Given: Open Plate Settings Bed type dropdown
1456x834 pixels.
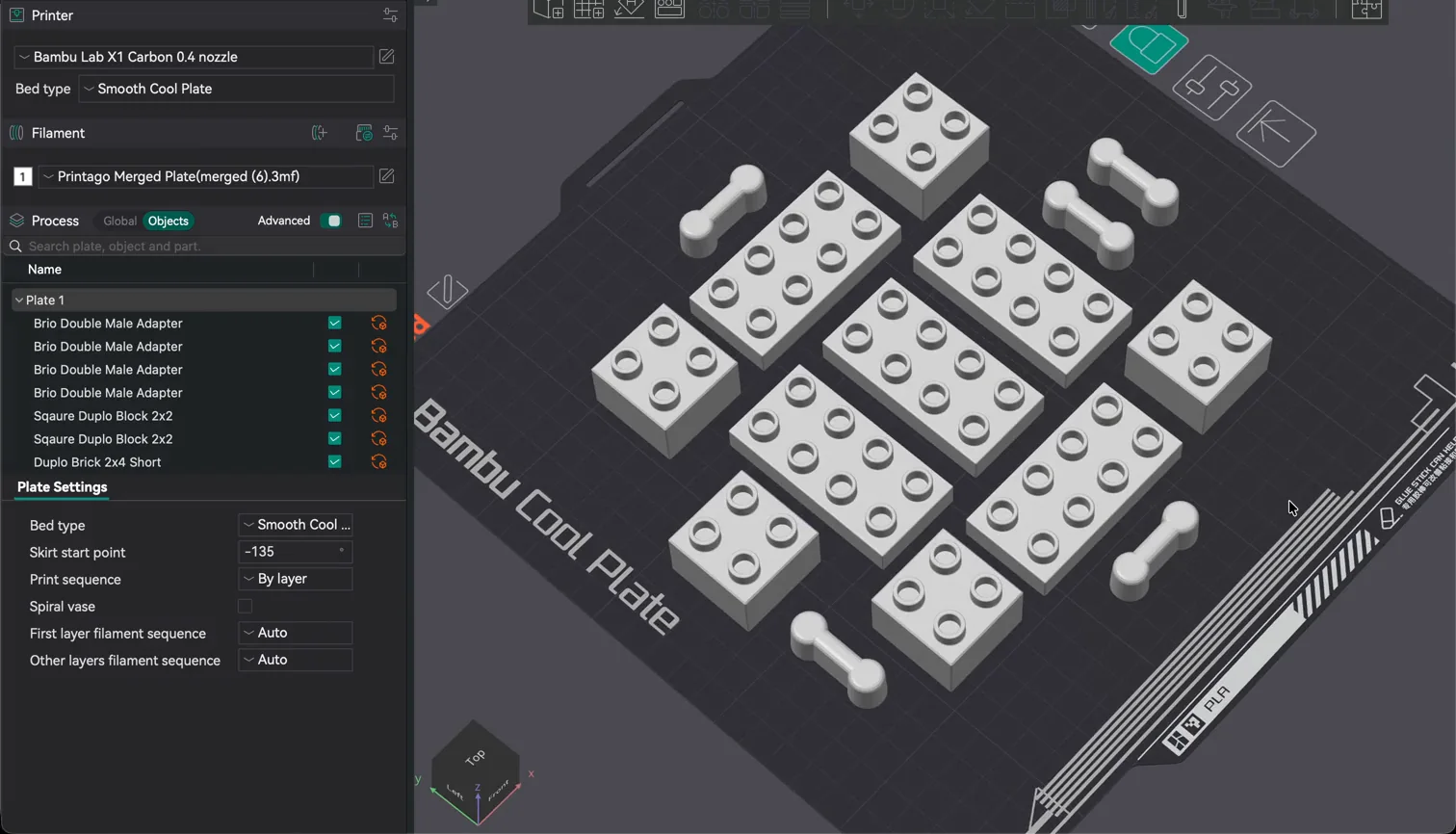Looking at the screenshot, I should click(x=295, y=525).
